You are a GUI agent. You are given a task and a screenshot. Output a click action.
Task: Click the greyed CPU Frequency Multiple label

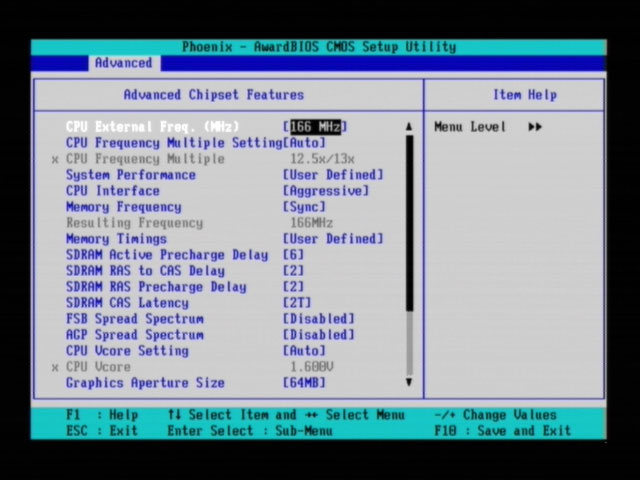(145, 159)
